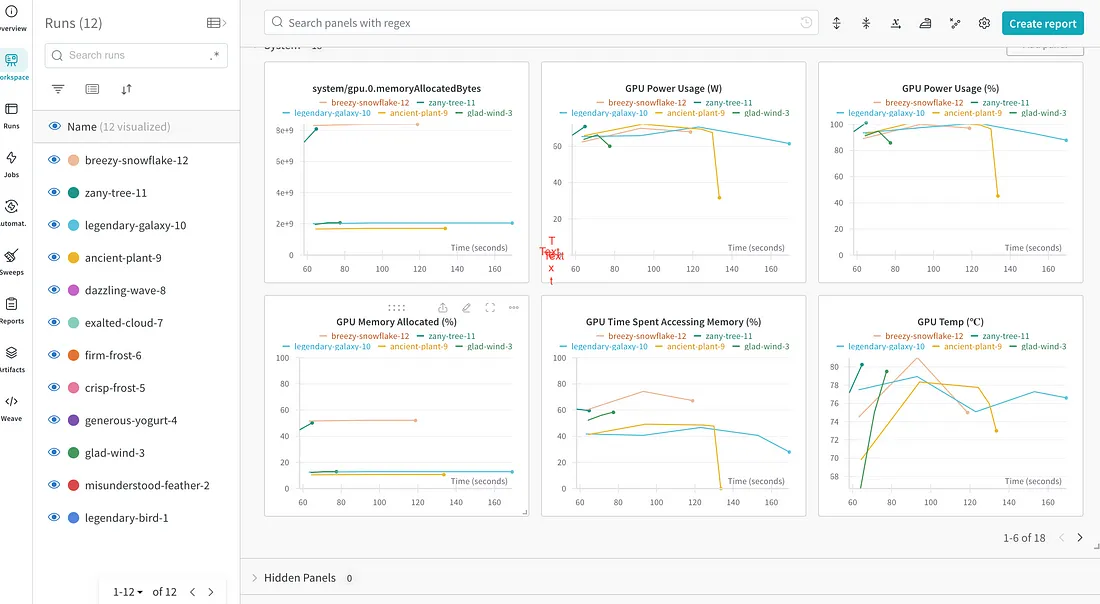
Task: Hide the generous-yogurt-4 run
Action: coord(54,420)
